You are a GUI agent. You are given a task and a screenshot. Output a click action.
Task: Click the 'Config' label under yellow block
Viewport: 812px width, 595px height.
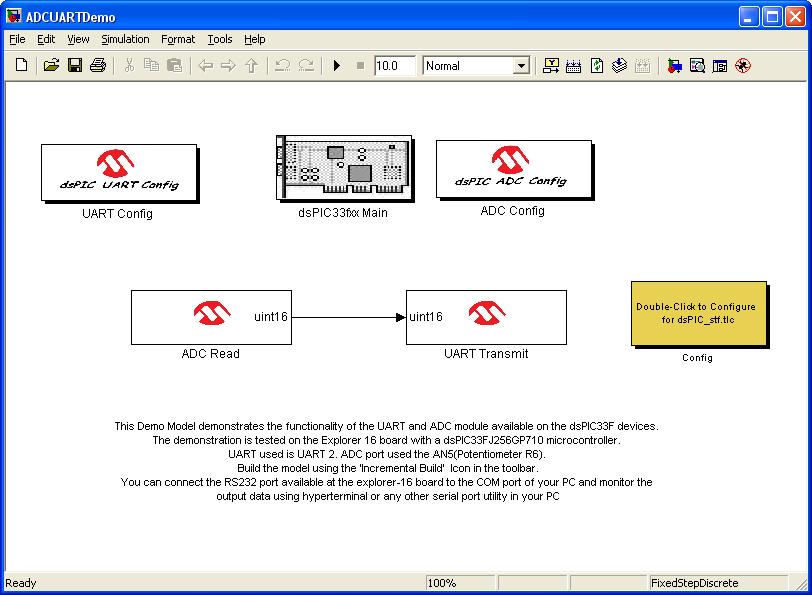click(x=697, y=358)
